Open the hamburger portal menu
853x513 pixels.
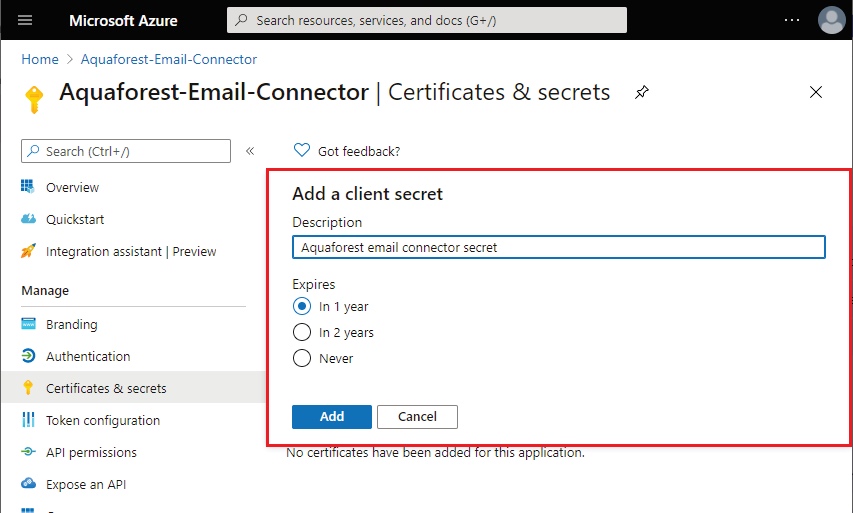click(x=25, y=21)
